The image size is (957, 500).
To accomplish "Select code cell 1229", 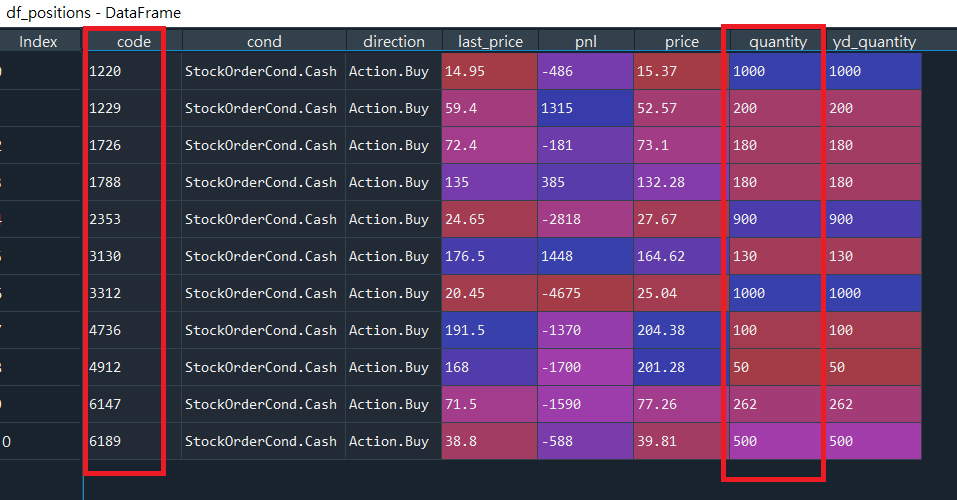I will (133, 108).
